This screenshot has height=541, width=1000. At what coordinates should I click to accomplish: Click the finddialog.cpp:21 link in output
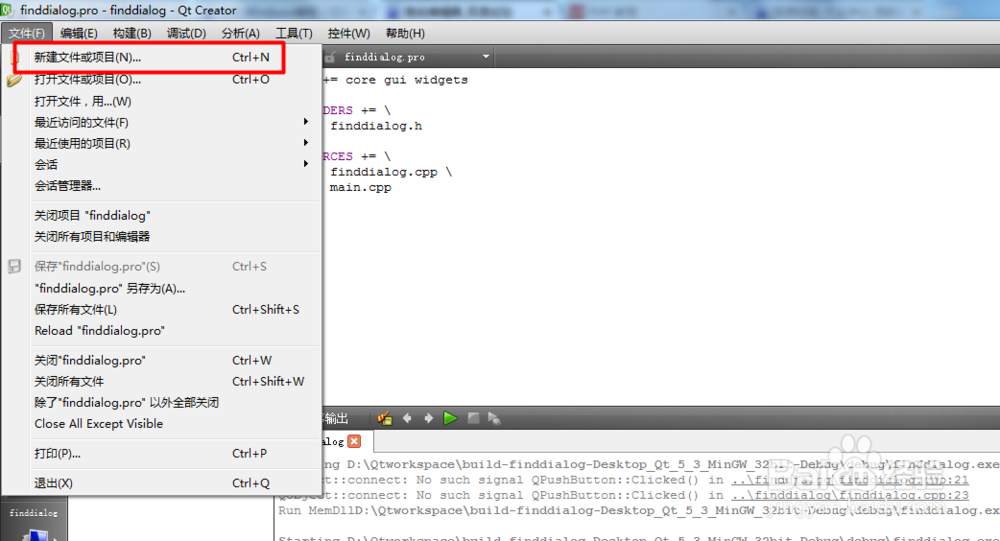[x=850, y=480]
